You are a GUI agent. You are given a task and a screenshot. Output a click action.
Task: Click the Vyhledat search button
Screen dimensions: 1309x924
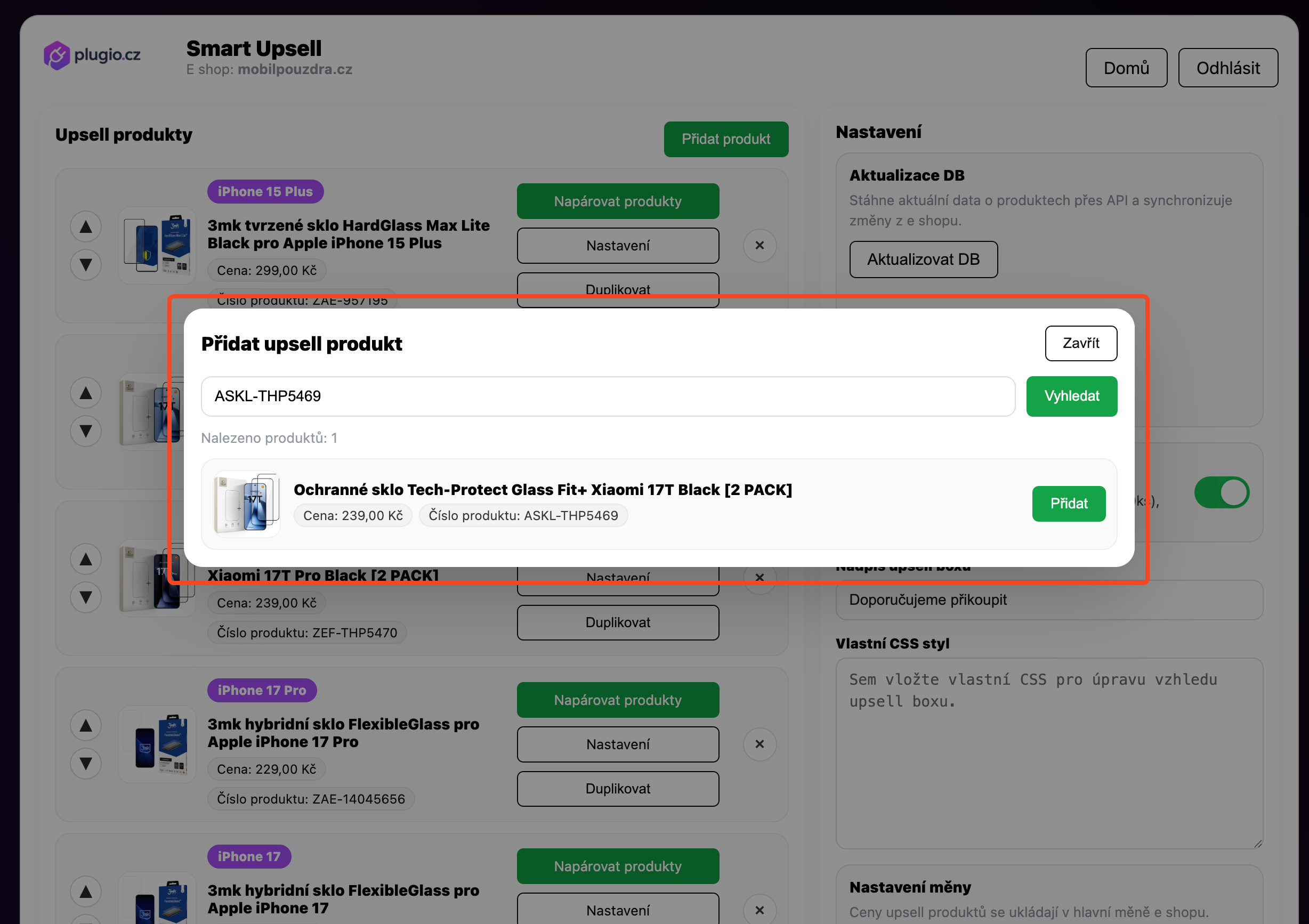coord(1071,396)
